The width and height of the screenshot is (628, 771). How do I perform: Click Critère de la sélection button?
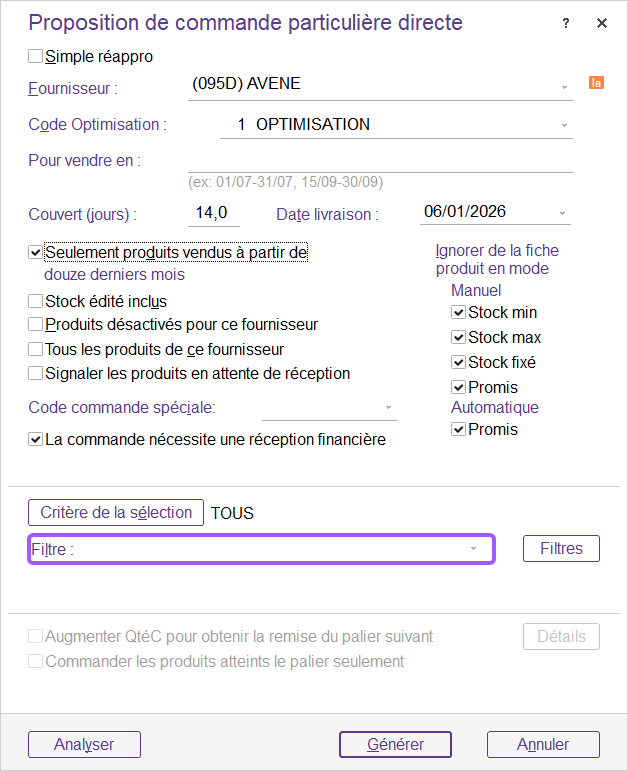tap(116, 513)
